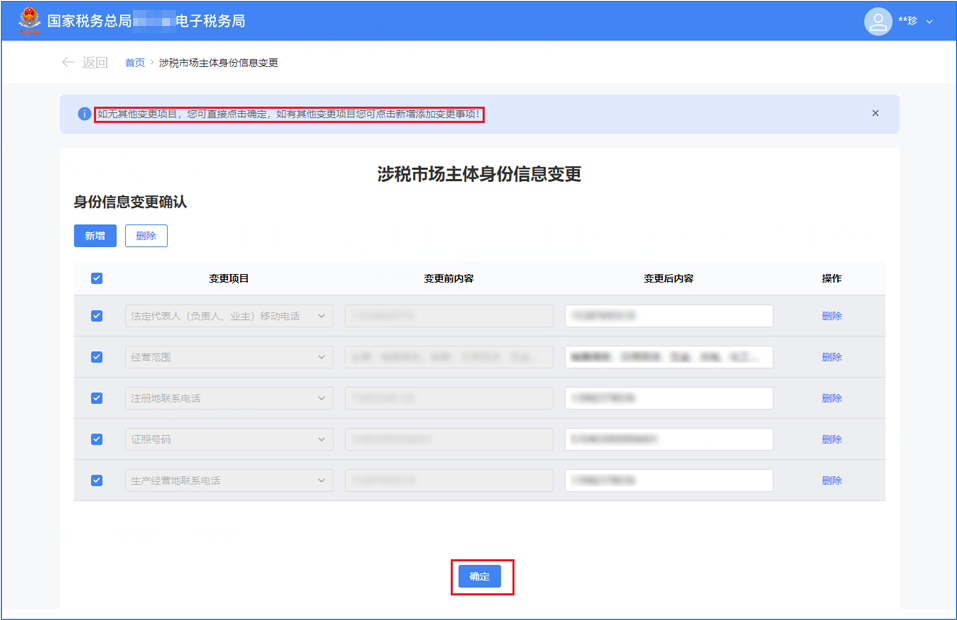The height and width of the screenshot is (620, 957).
Task: Toggle the 生产经营地联系电话 row checkbox
Action: pos(97,480)
